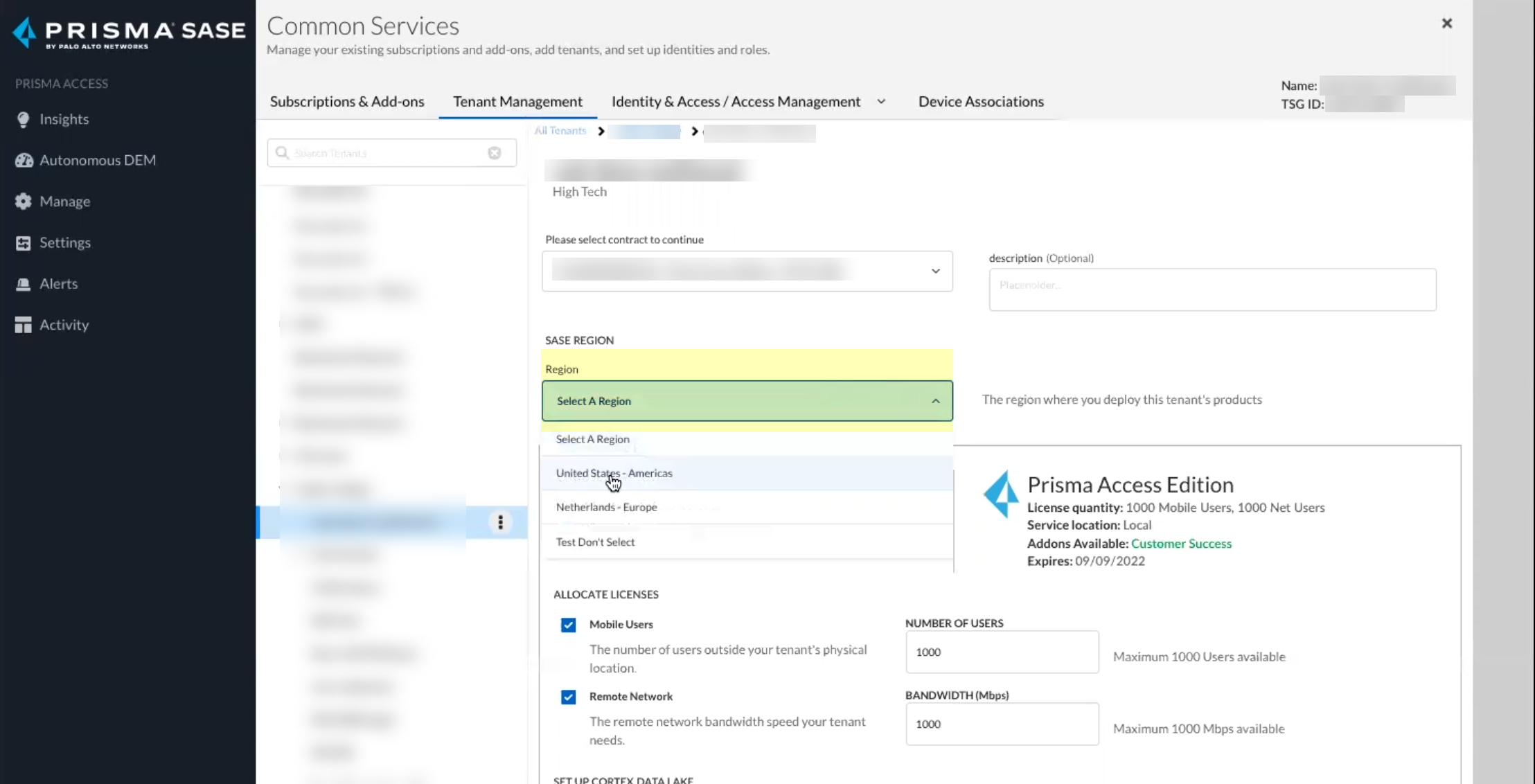Click the Activity dashboard icon

pyautogui.click(x=24, y=325)
